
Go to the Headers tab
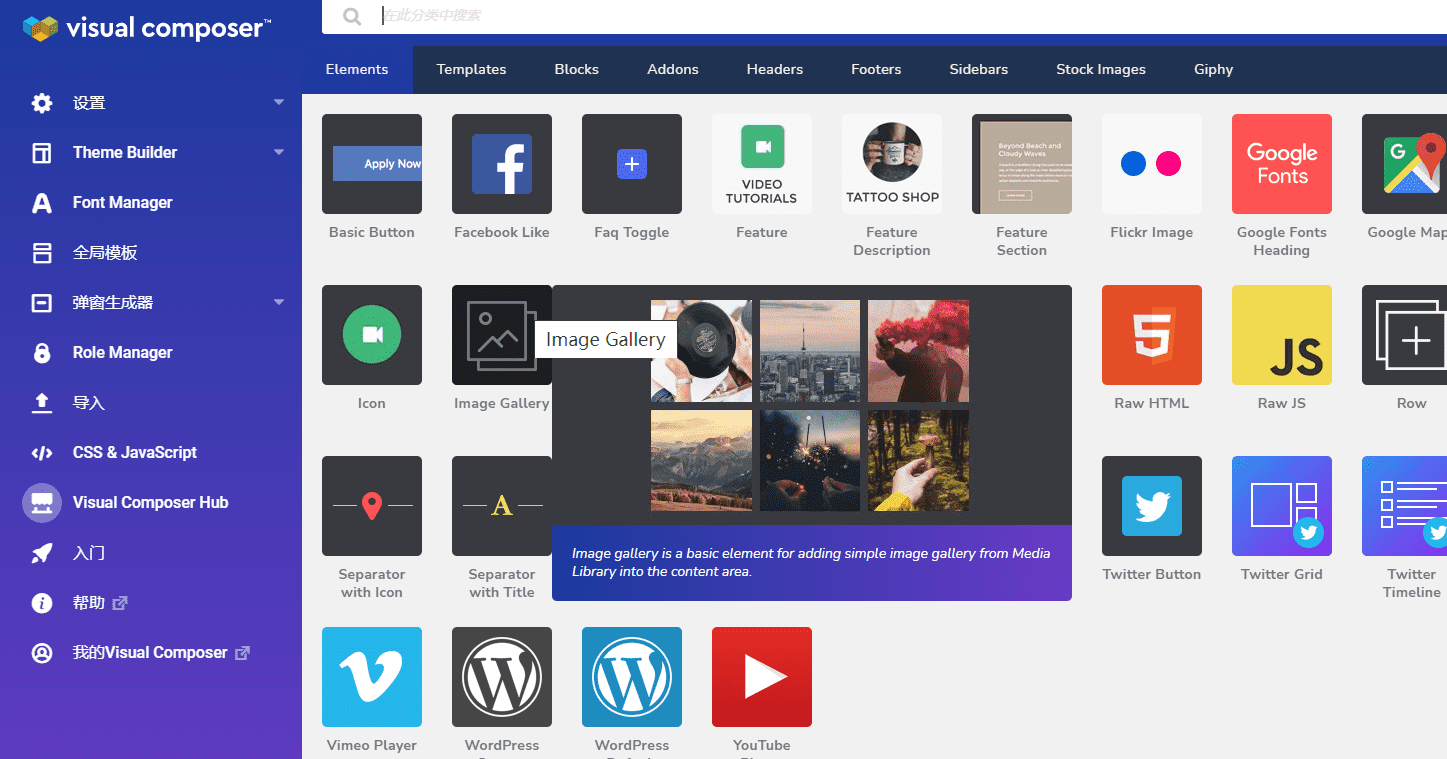point(775,70)
